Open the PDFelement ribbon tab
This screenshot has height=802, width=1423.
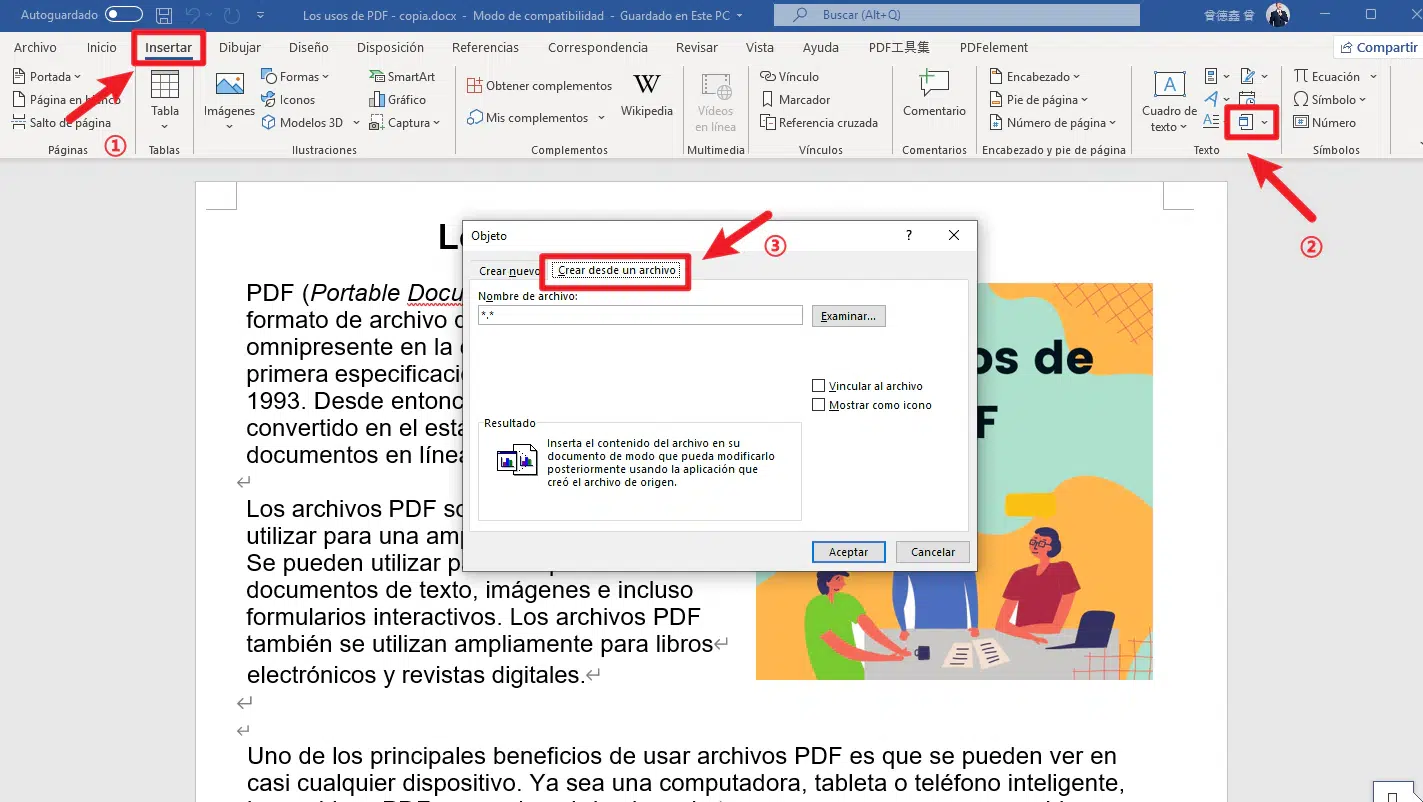click(x=994, y=47)
